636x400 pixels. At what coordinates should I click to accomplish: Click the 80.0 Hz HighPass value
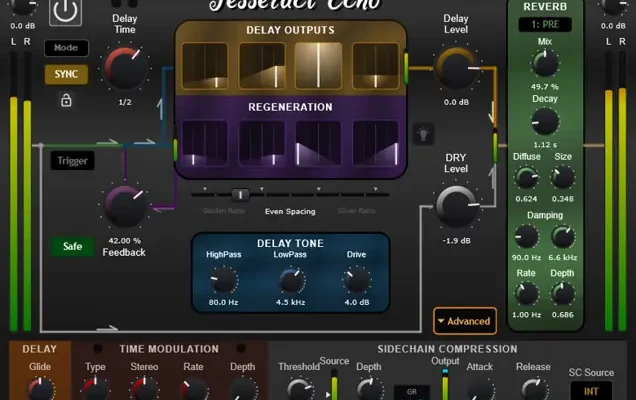pos(223,302)
